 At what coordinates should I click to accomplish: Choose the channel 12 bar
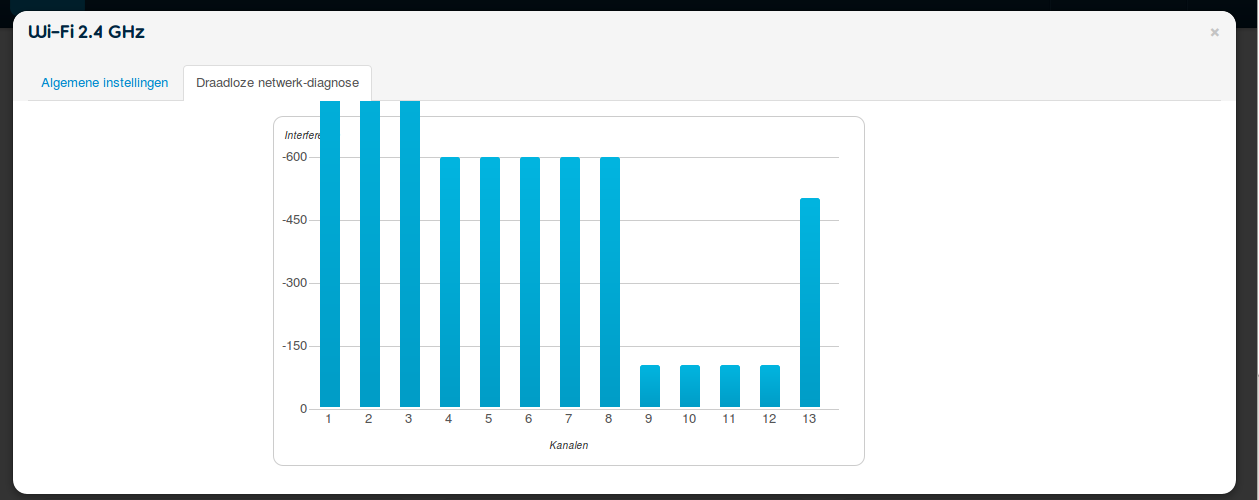click(769, 387)
